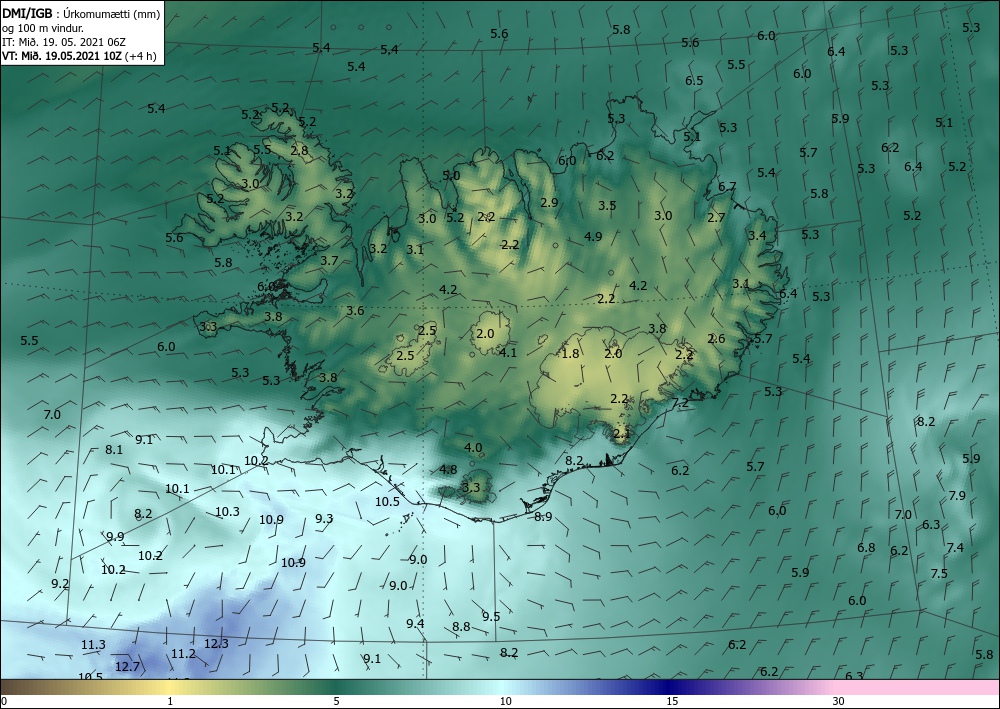Click the colour scale label "30"
1000x709 pixels.
coord(839,702)
